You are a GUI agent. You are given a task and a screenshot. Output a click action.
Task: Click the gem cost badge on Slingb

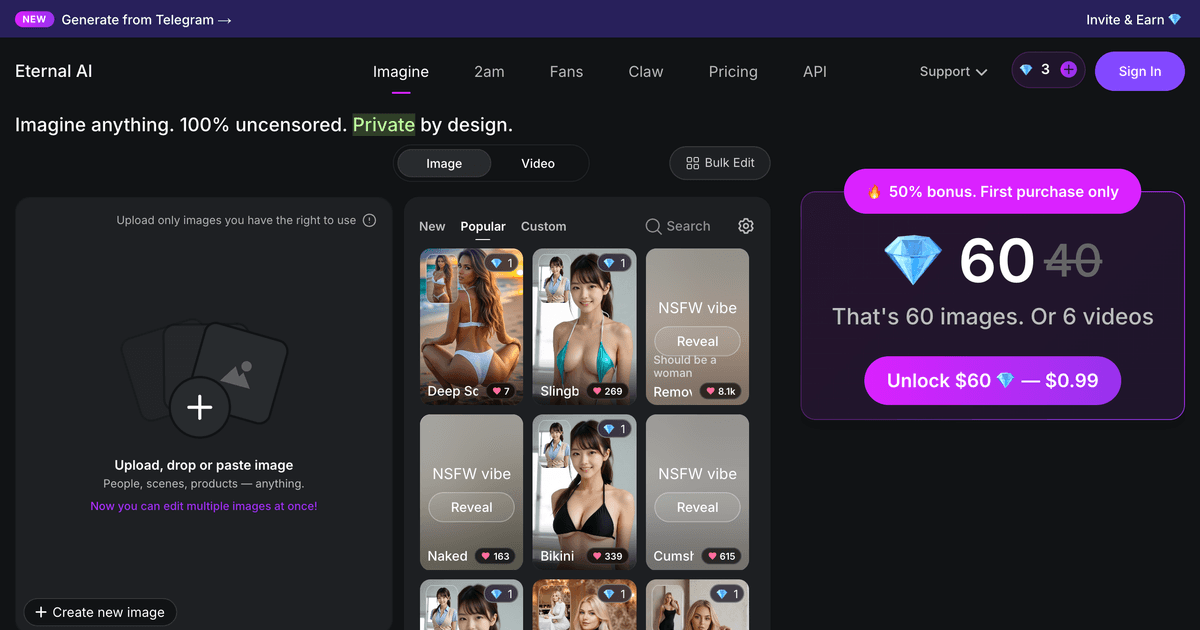coord(614,263)
